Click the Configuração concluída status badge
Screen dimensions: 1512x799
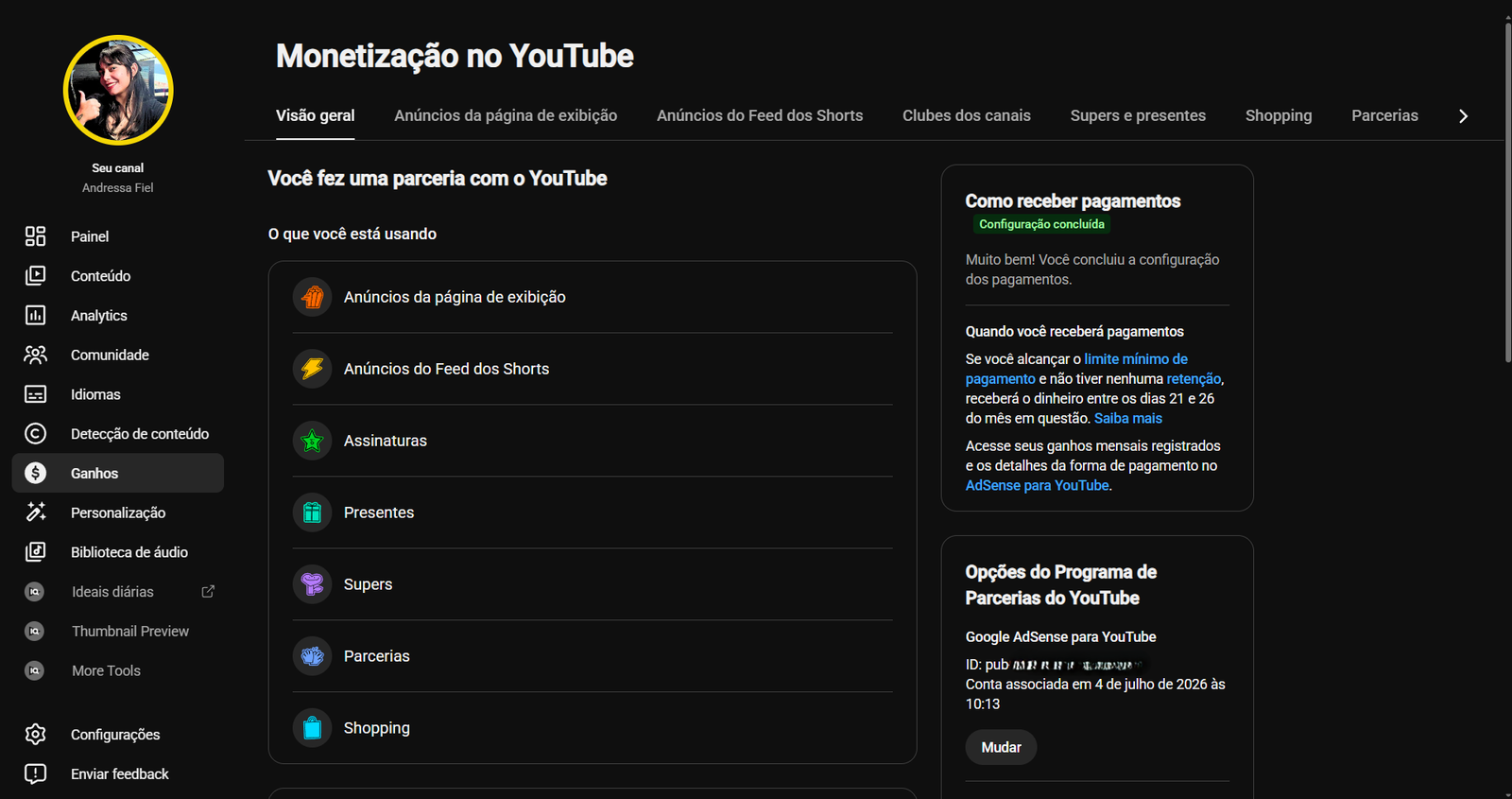pos(1041,224)
